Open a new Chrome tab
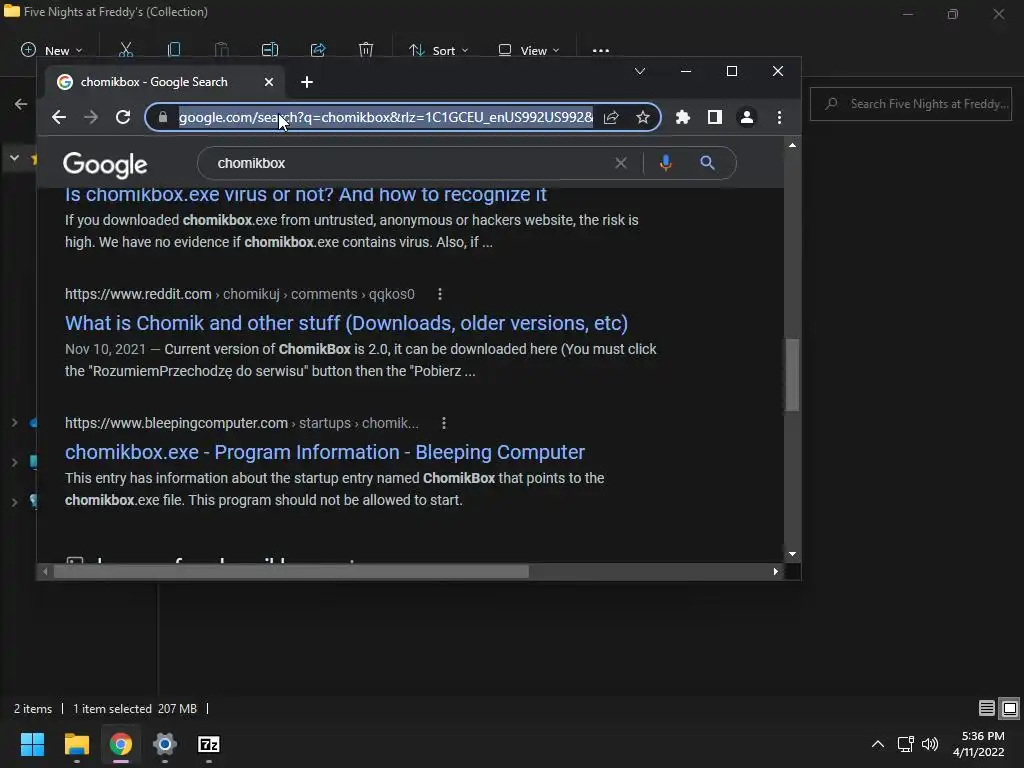Screen dimensions: 1024x768 click(307, 82)
